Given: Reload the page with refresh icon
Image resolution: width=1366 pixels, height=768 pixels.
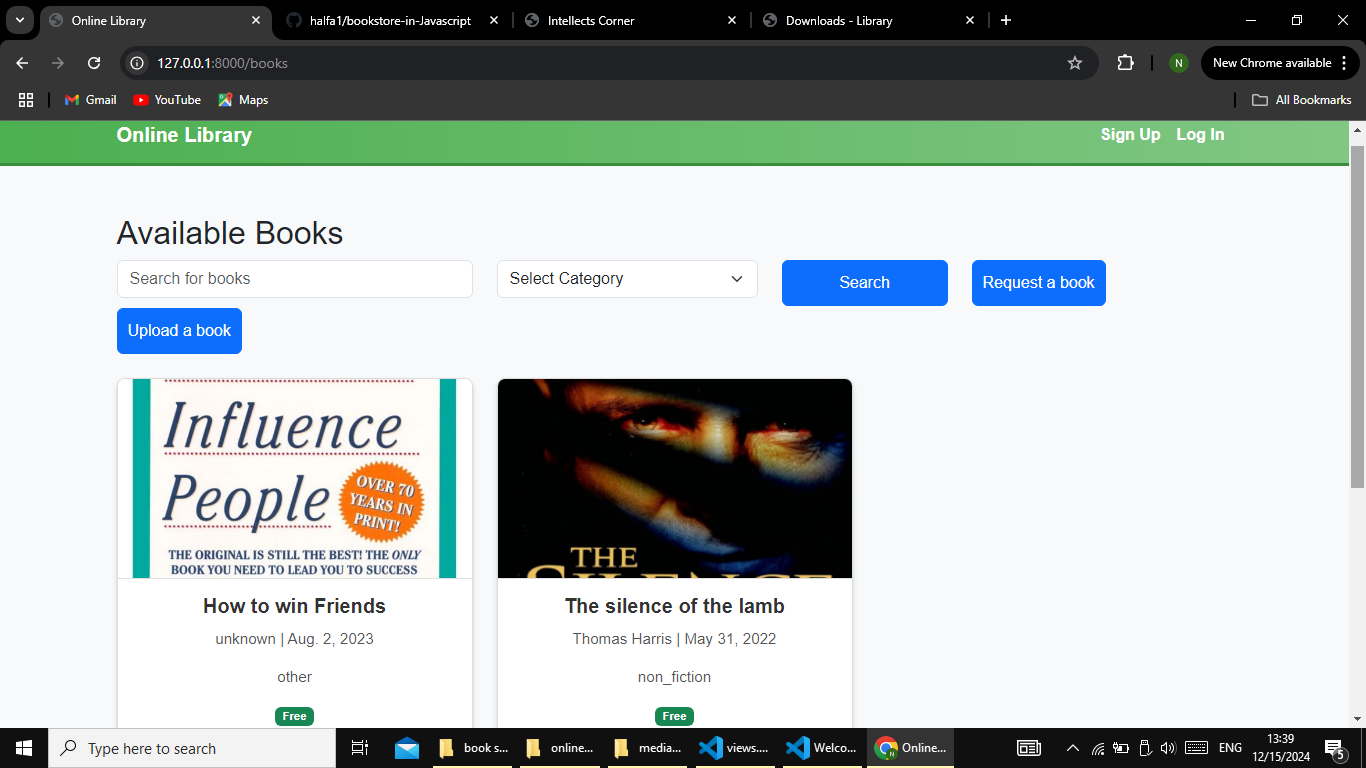Looking at the screenshot, I should coord(94,63).
